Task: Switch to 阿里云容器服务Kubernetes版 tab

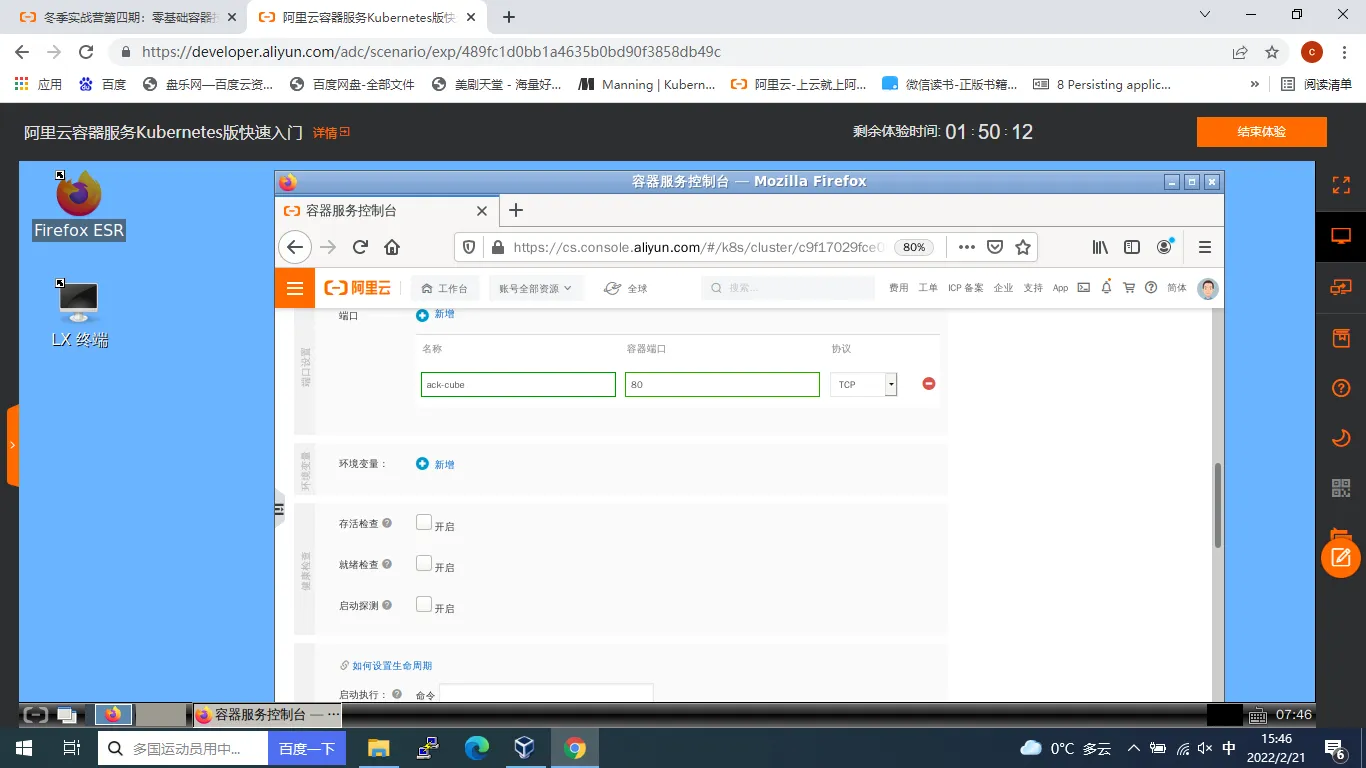Action: tap(367, 17)
